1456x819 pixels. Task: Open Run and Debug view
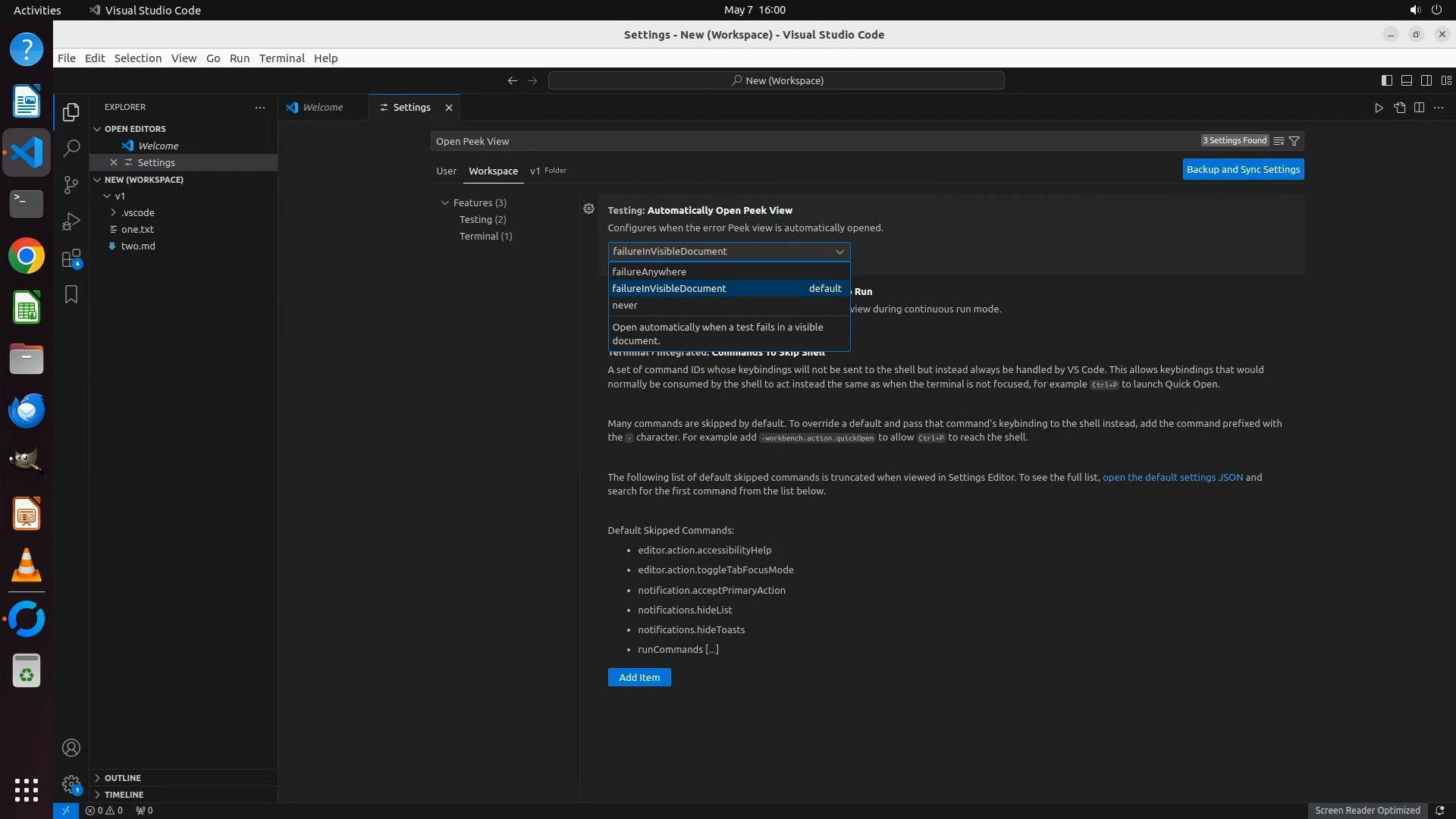pos(71,221)
